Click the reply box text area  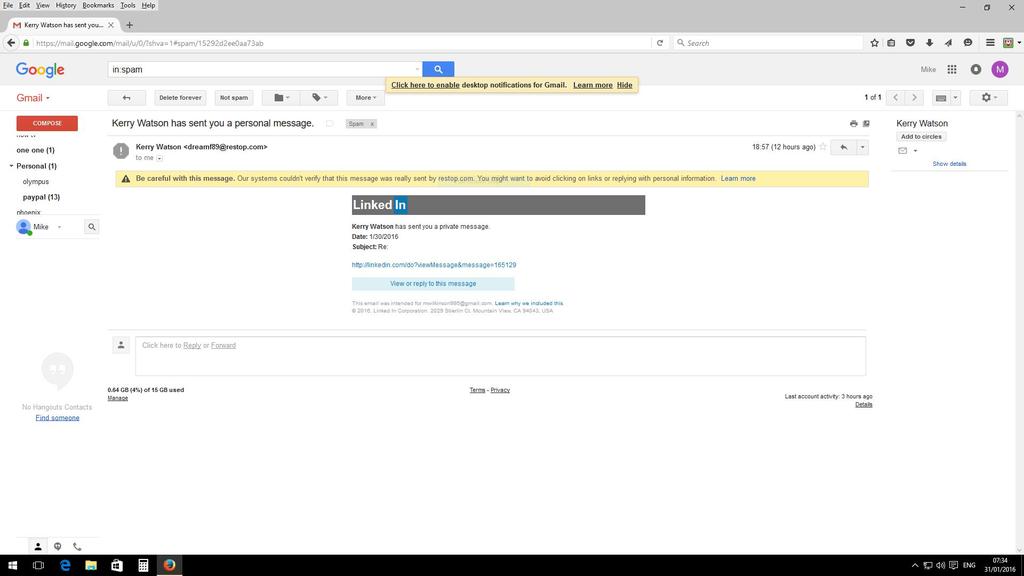[500, 356]
